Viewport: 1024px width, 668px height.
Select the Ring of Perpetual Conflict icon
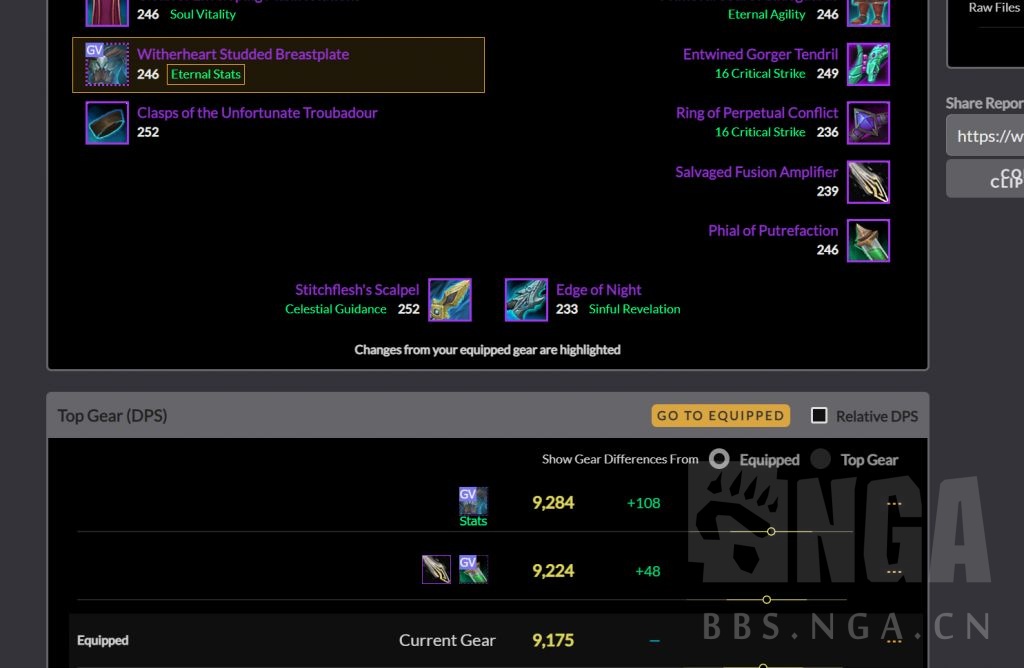pyautogui.click(x=868, y=123)
